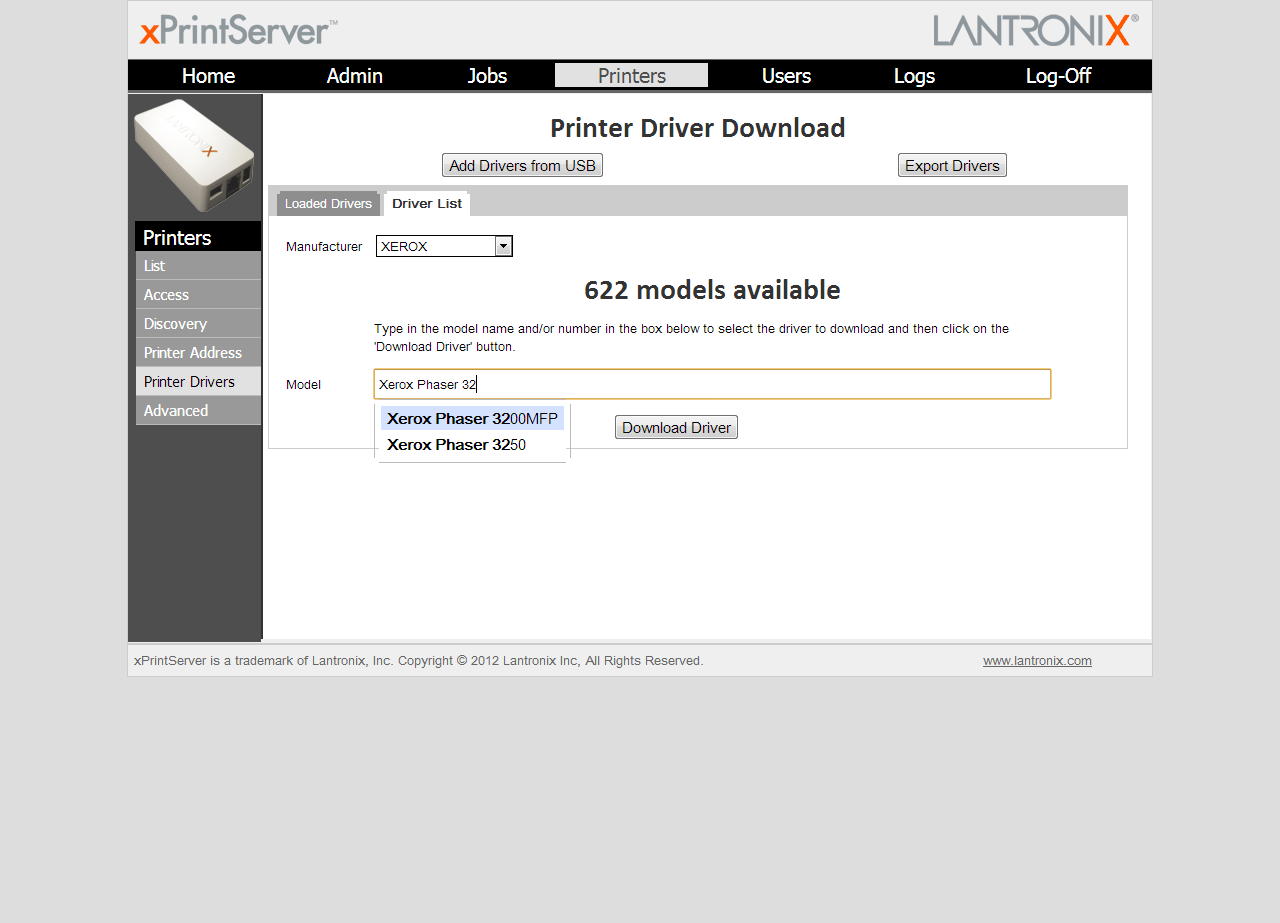Open the Printer Address sidebar item

click(198, 353)
